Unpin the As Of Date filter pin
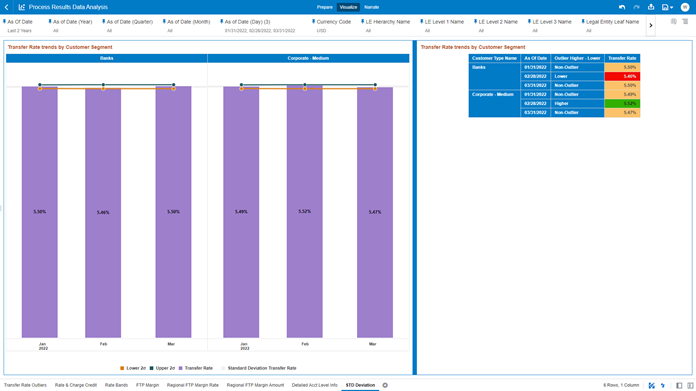The image size is (696, 391). 4,21
